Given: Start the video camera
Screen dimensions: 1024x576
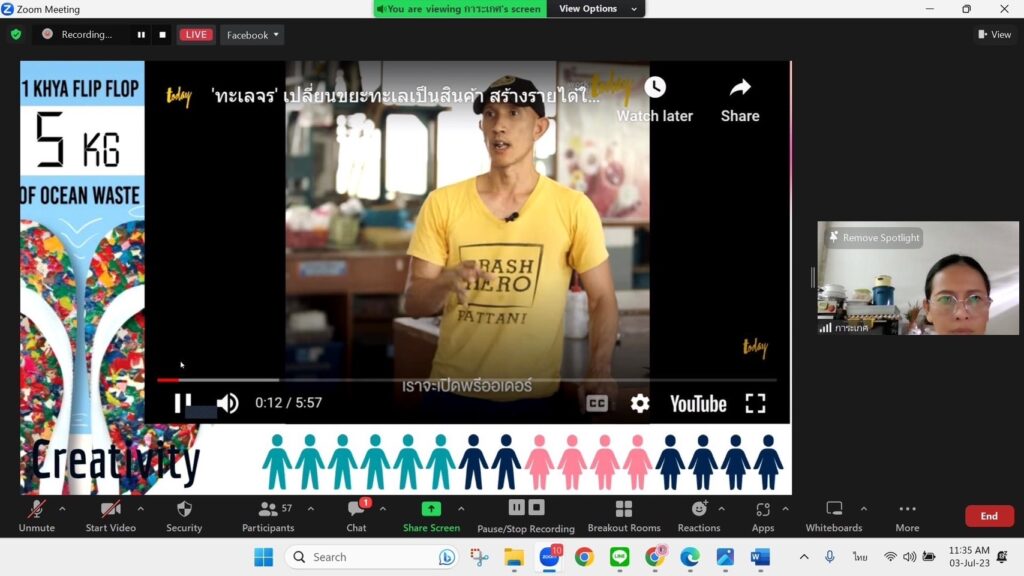Looking at the screenshot, I should 110,510.
